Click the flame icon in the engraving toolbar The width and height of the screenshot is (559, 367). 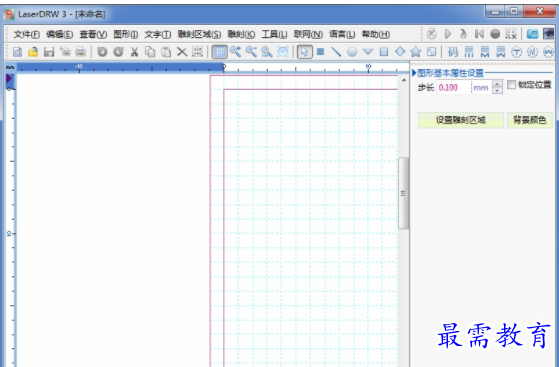pos(463,34)
